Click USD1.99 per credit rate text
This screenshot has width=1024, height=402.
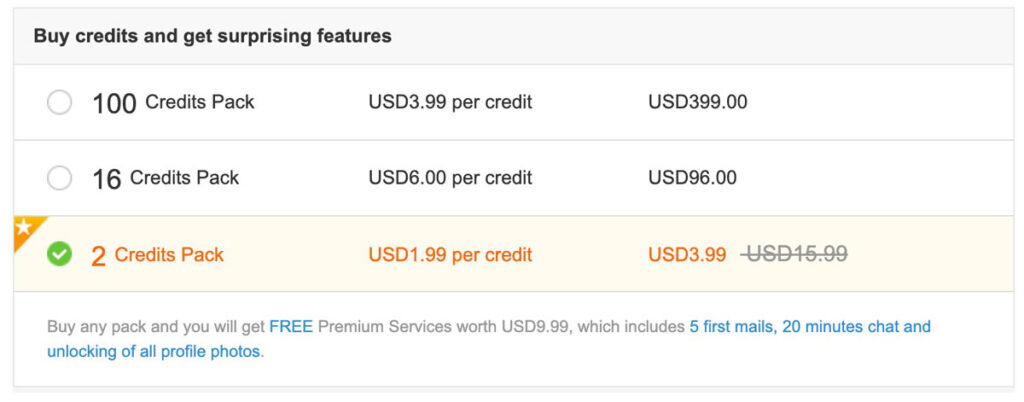tap(450, 255)
